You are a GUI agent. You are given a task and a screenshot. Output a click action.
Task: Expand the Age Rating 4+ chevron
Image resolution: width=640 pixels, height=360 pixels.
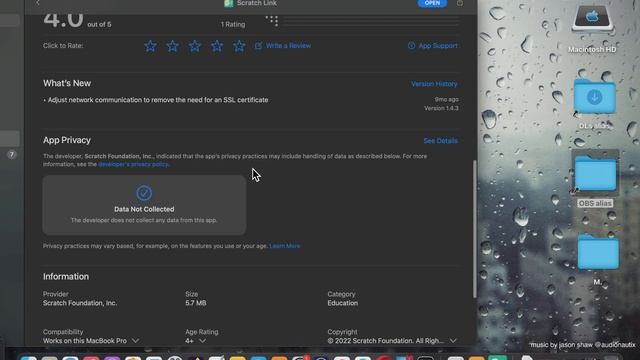pyautogui.click(x=202, y=340)
